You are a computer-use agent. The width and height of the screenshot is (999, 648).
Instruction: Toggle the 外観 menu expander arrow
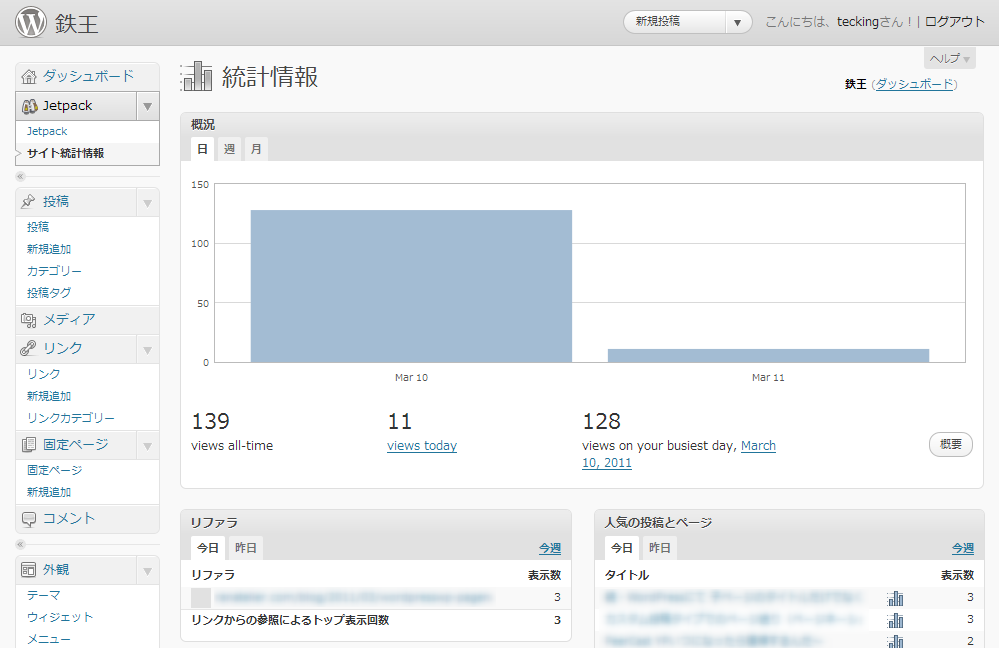(148, 571)
